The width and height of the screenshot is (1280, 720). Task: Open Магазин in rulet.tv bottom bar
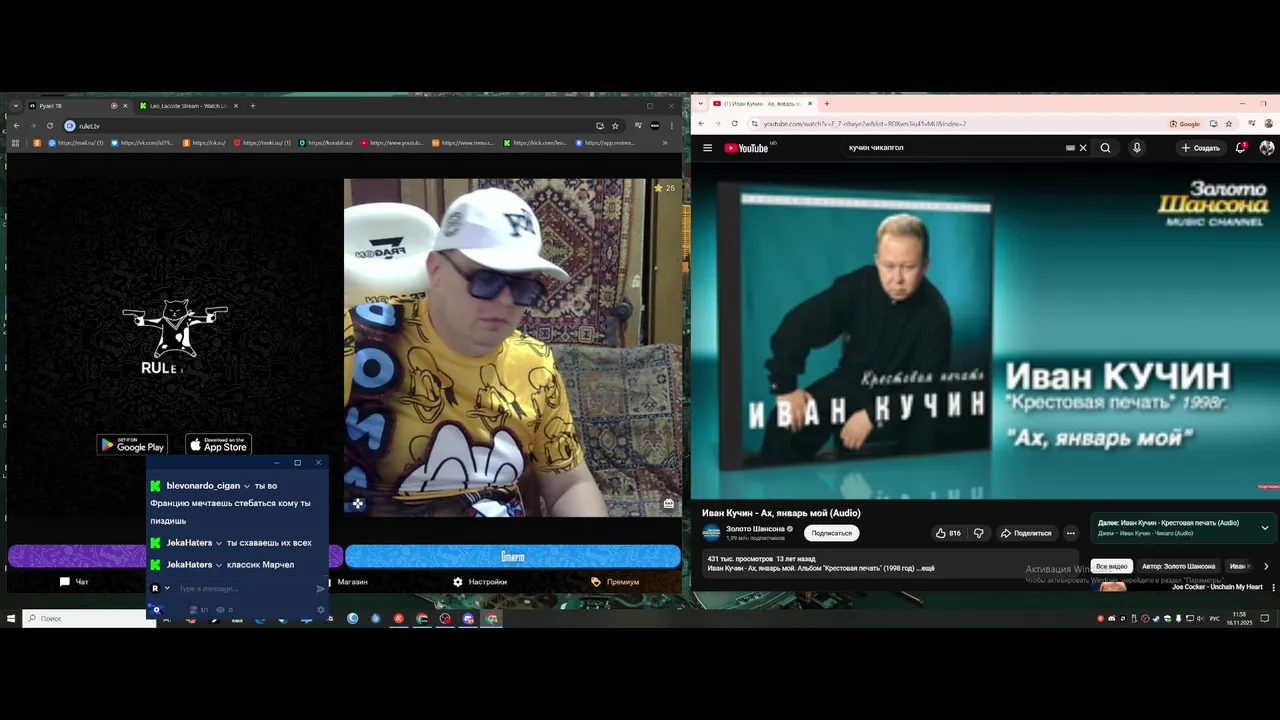click(345, 582)
